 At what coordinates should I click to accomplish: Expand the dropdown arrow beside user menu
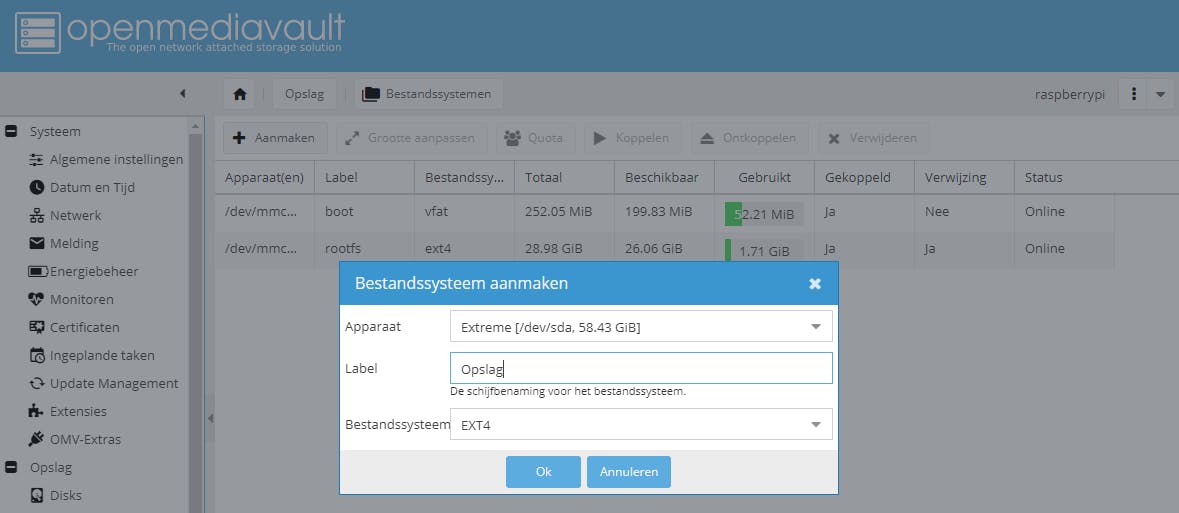(x=1160, y=94)
